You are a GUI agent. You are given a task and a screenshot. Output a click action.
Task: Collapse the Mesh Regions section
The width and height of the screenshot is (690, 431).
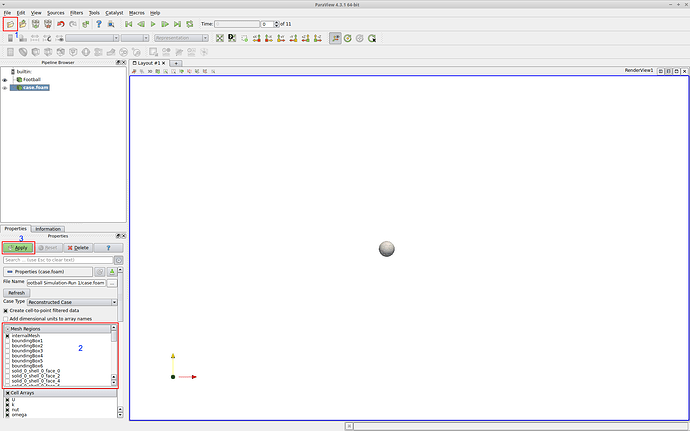7,329
